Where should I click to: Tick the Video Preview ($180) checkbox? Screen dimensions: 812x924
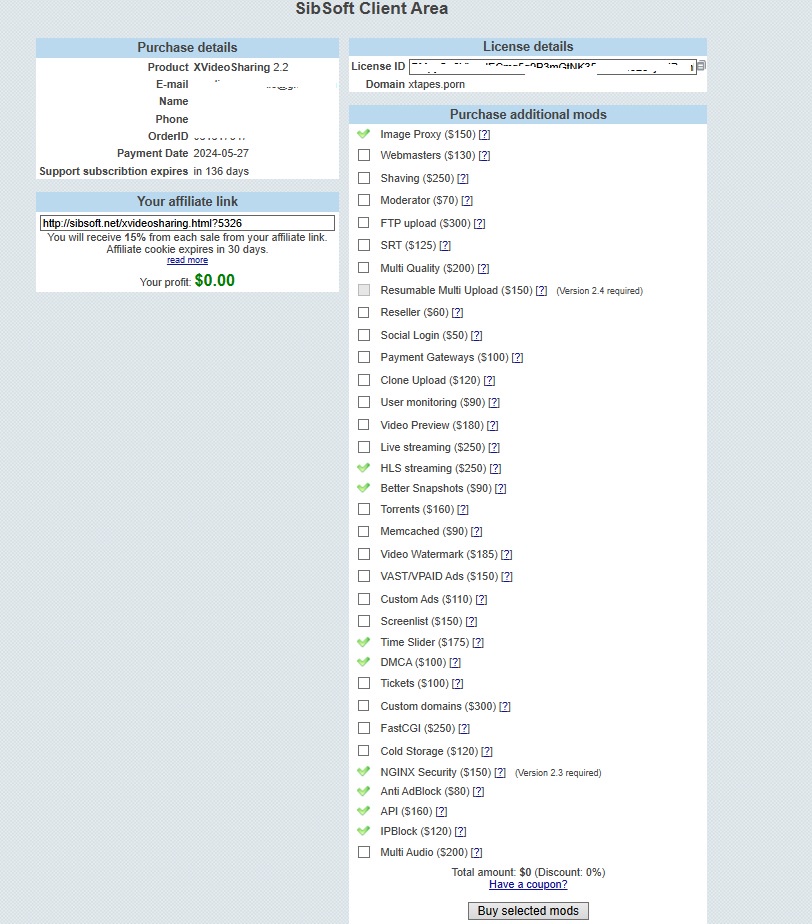[x=364, y=425]
